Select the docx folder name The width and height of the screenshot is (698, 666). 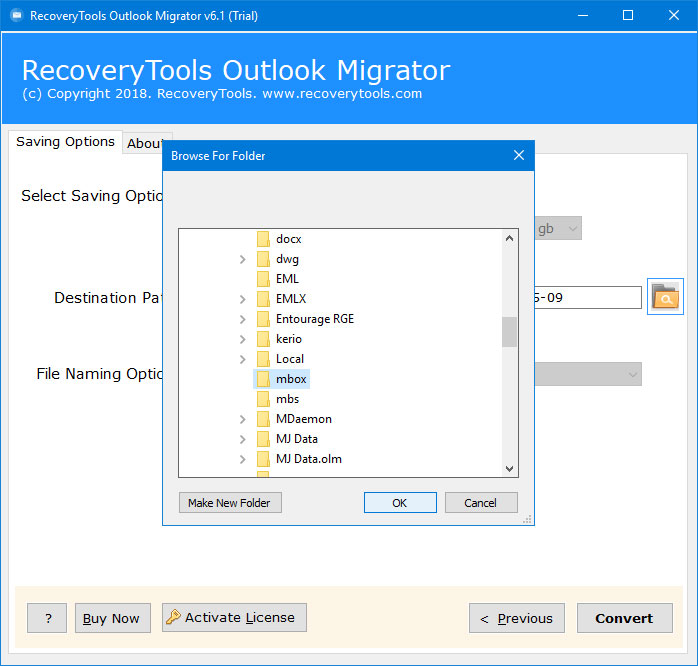pos(288,239)
